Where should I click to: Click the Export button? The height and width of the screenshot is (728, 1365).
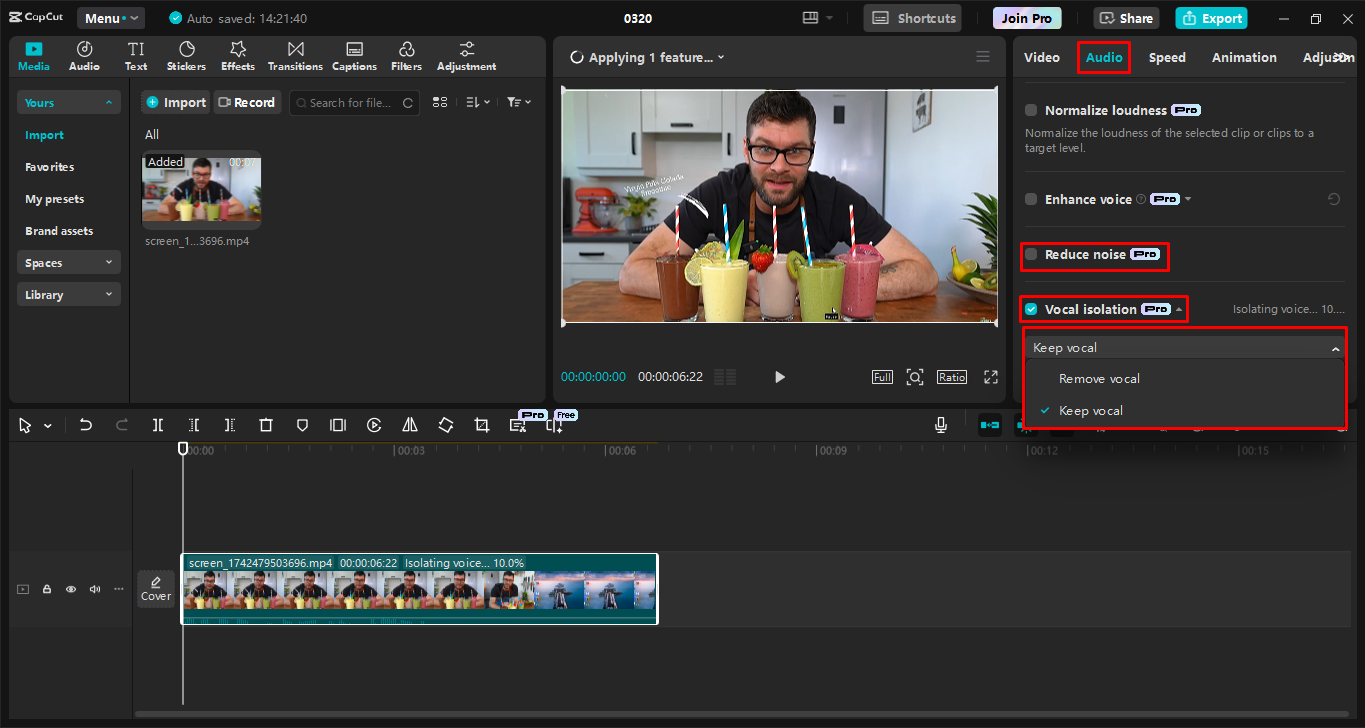click(1210, 17)
